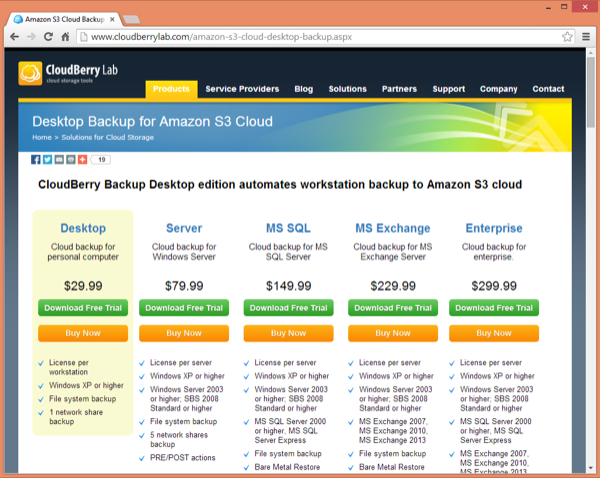Click "License per workstation" Desktop feature
Image resolution: width=600 pixels, height=478 pixels.
coord(68,367)
